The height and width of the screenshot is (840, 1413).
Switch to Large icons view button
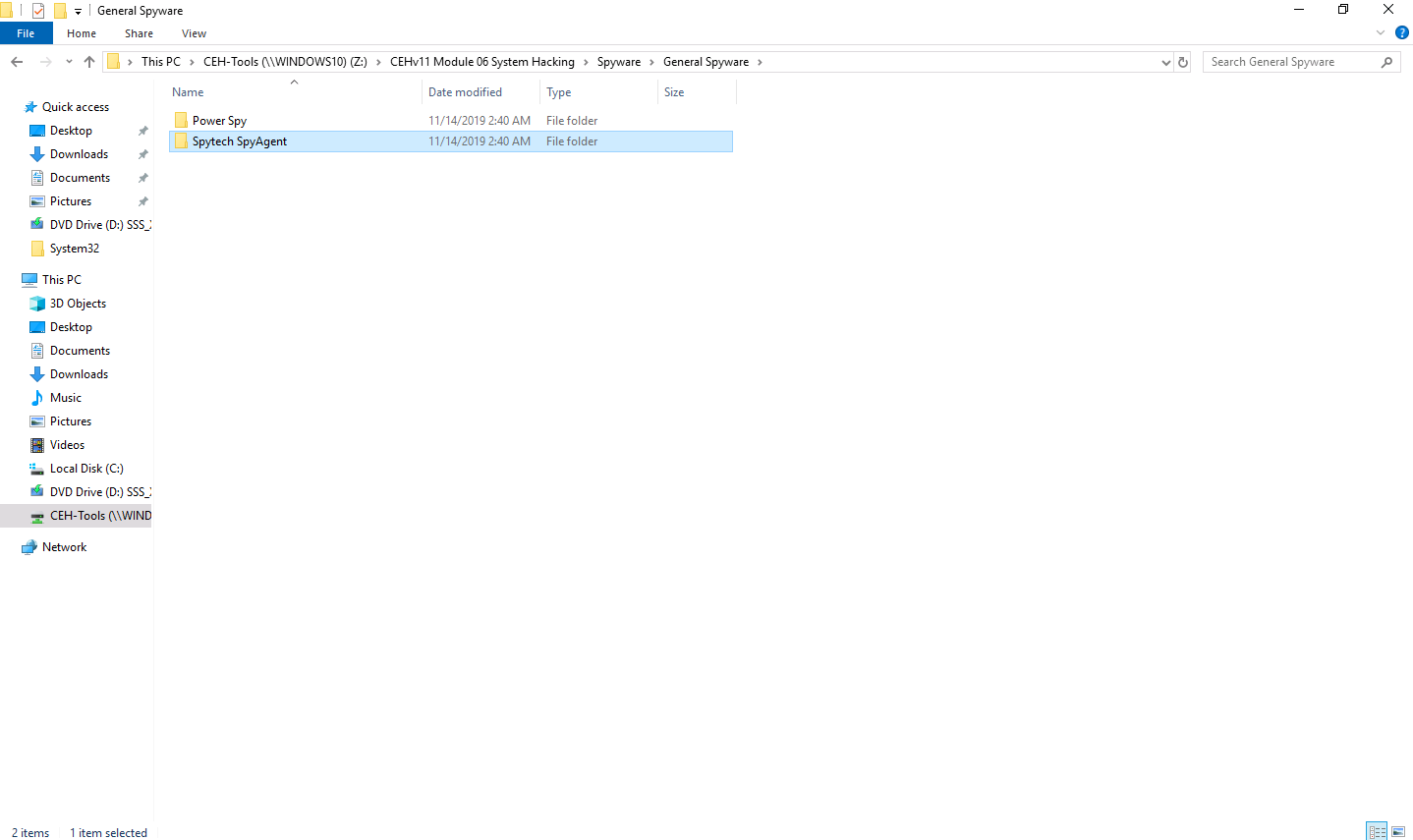click(x=1398, y=832)
